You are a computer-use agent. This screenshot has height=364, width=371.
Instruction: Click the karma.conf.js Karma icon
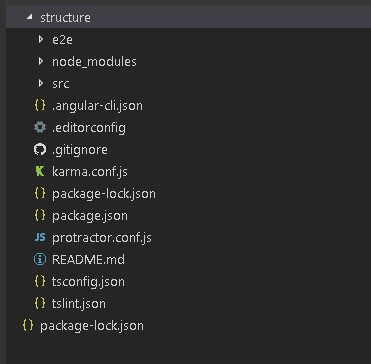(x=40, y=172)
